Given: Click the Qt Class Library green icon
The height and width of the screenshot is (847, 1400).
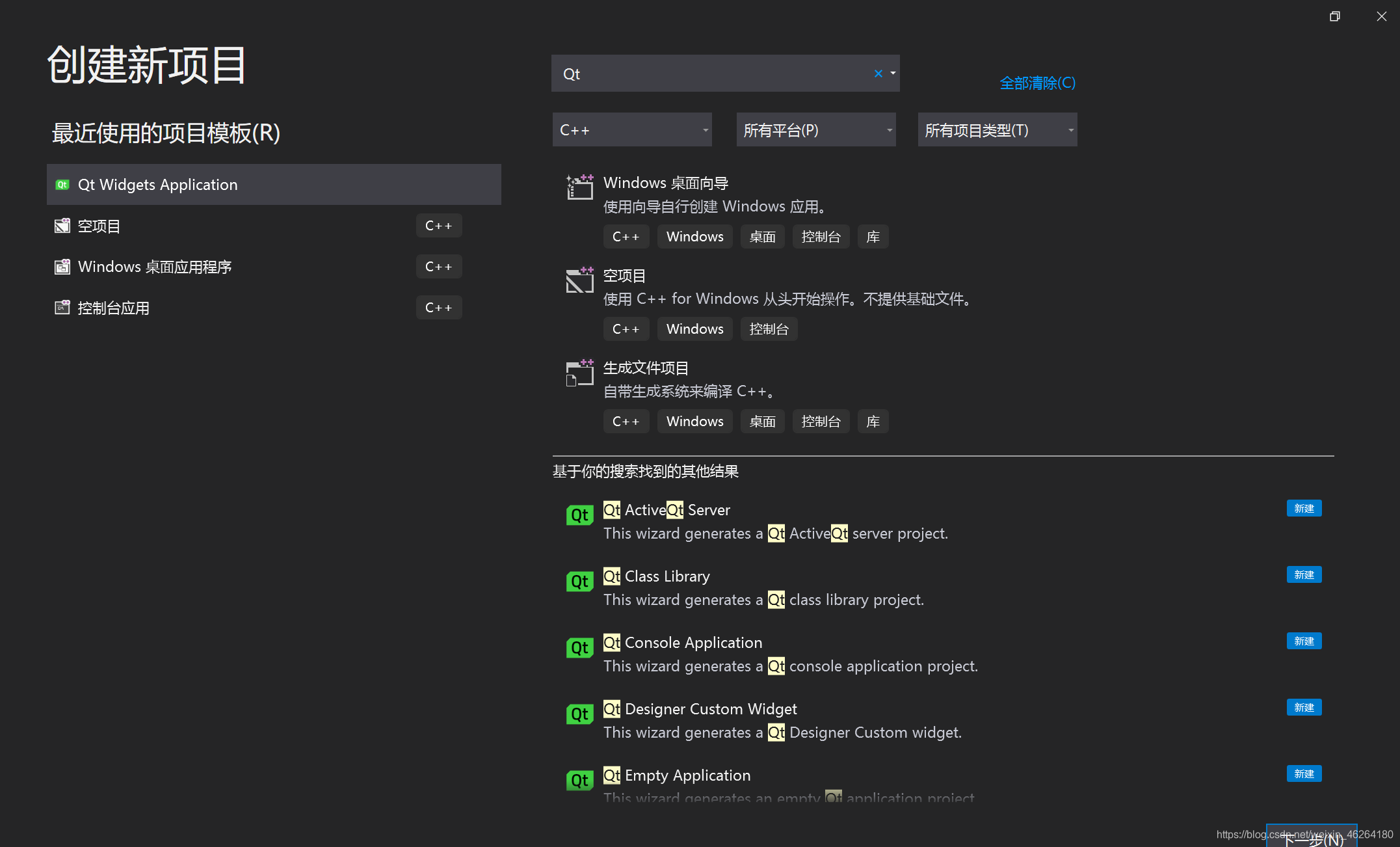Looking at the screenshot, I should [x=579, y=582].
